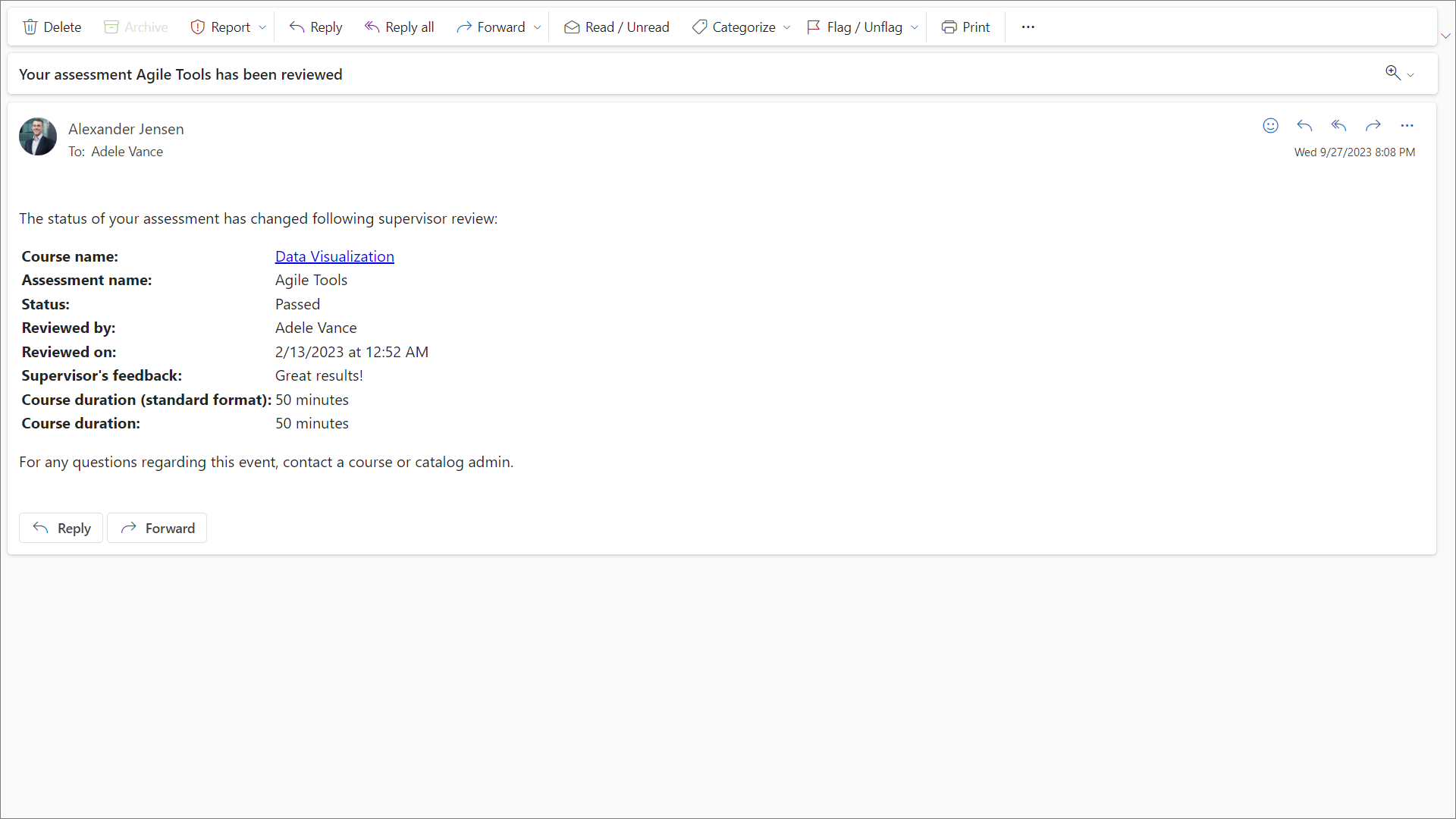Screen dimensions: 1456x819
Task: Open the Data Visualization course link
Action: [x=334, y=256]
